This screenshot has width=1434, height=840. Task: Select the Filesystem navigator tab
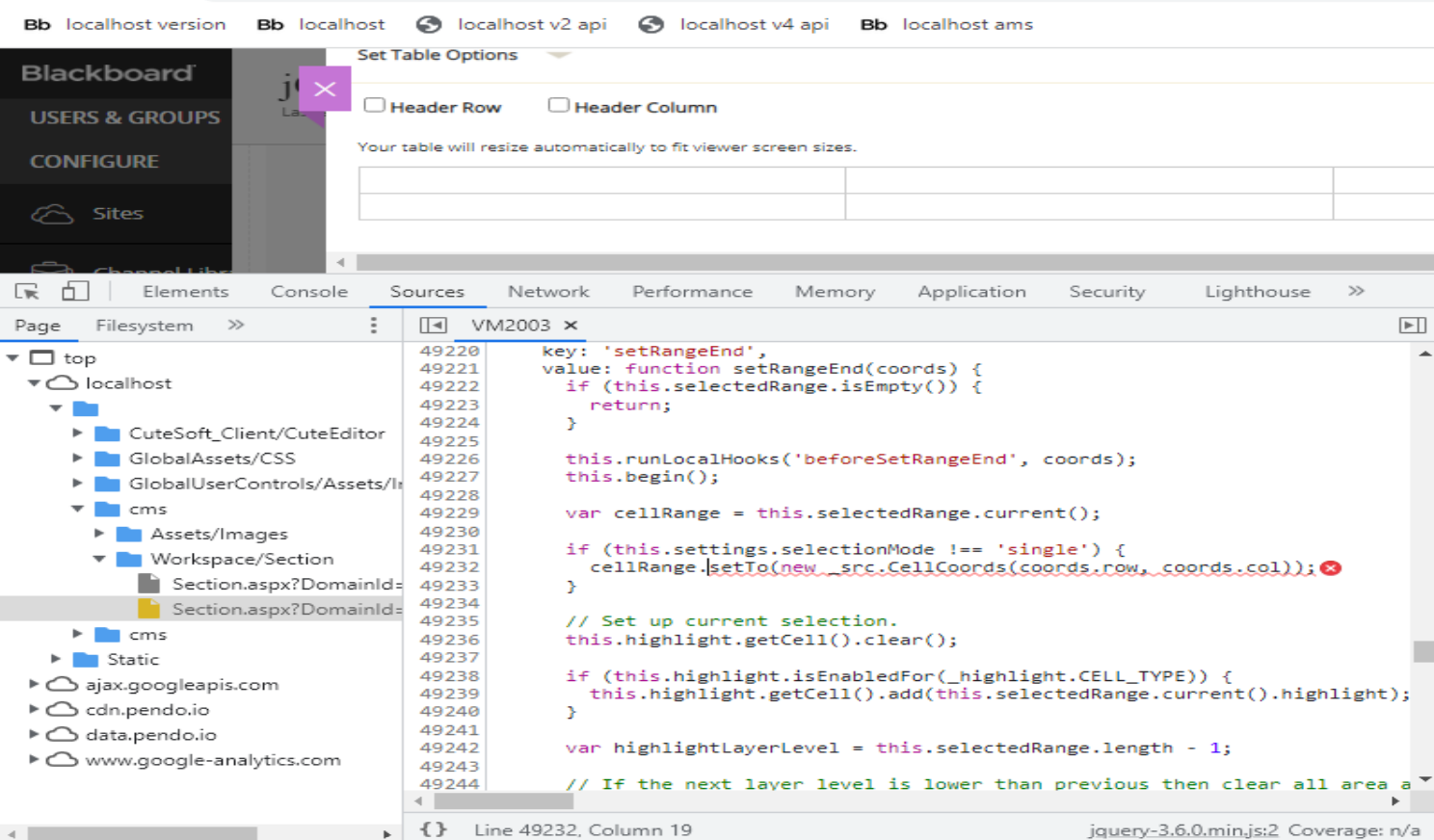(x=145, y=326)
